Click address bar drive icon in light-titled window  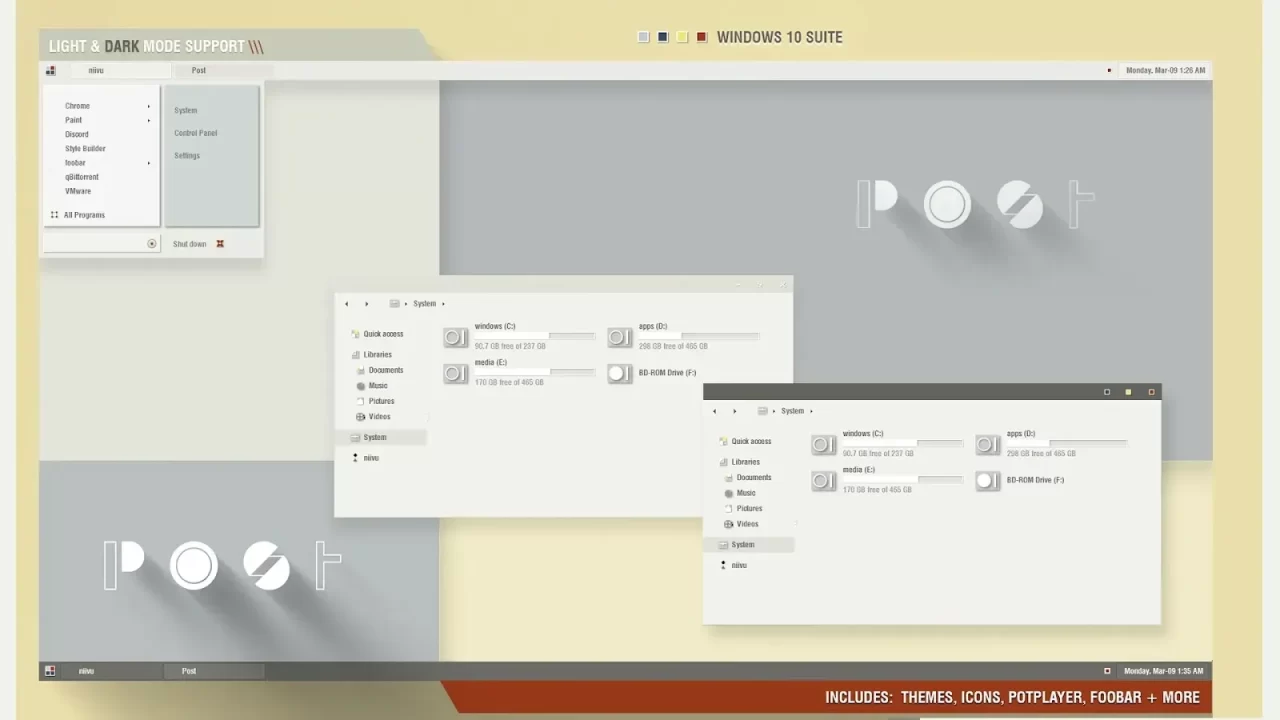(x=395, y=304)
